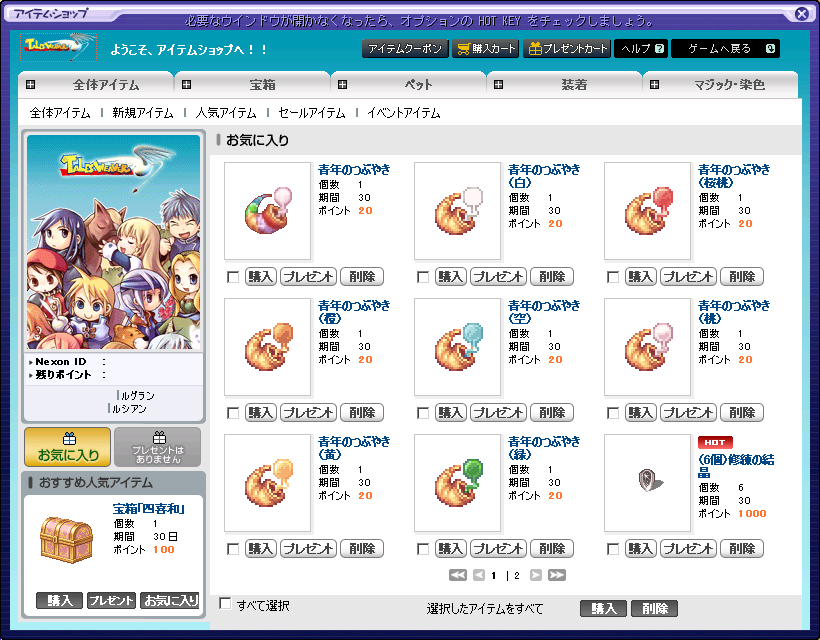The image size is (820, 640).
Task: Jump to last favorites page
Action: tap(557, 575)
